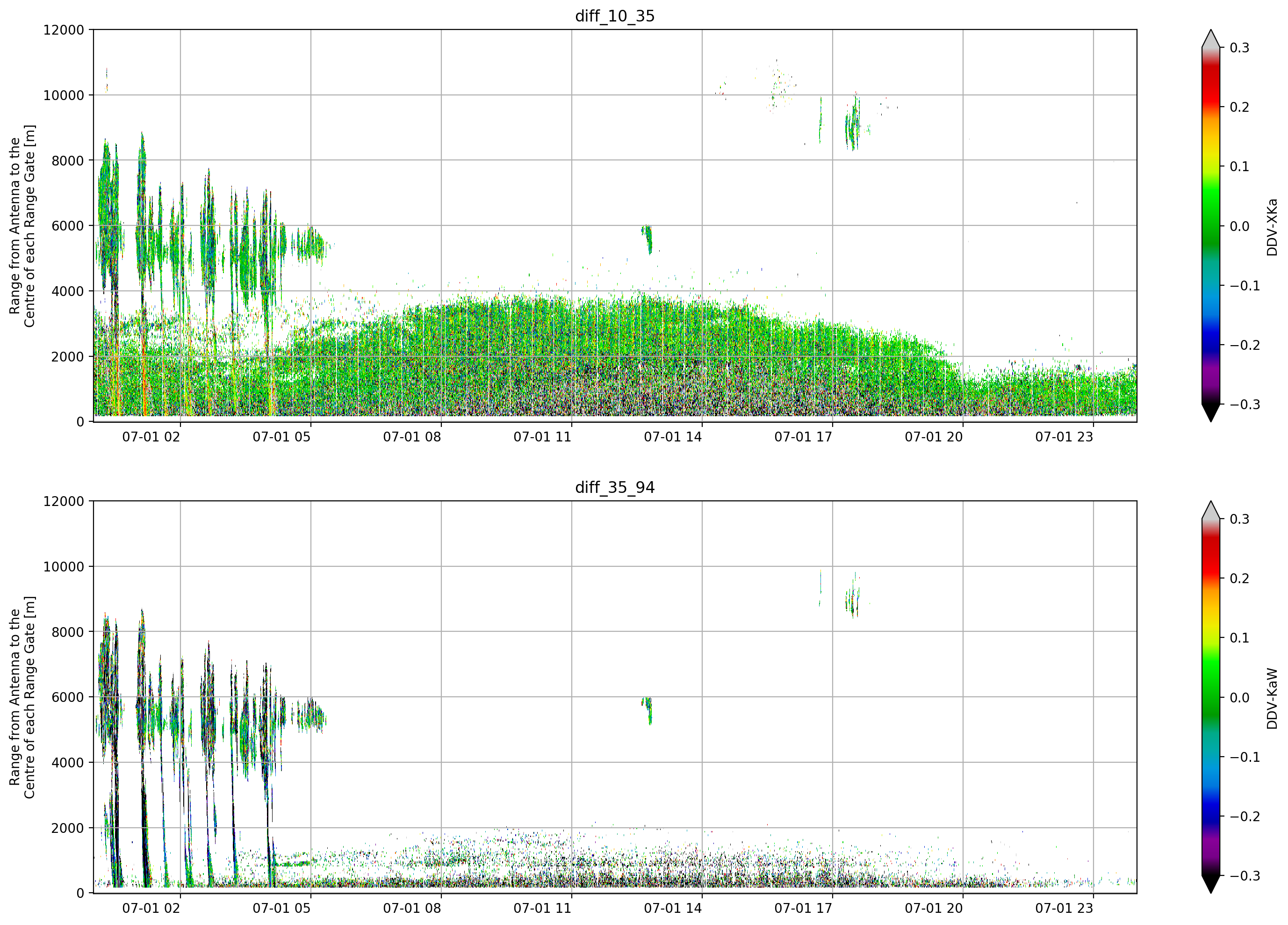Image resolution: width=1288 pixels, height=925 pixels.
Task: Click the 07-01 11 tick under diff_10_35 plot
Action: tap(542, 437)
